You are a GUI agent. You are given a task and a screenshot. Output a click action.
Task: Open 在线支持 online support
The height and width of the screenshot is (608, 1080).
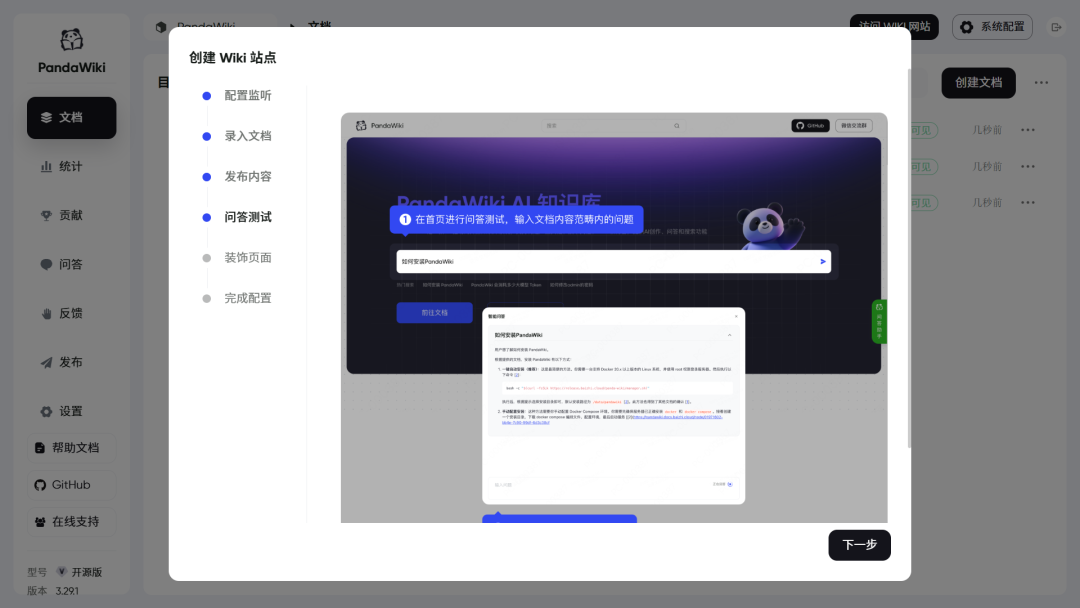(x=72, y=521)
